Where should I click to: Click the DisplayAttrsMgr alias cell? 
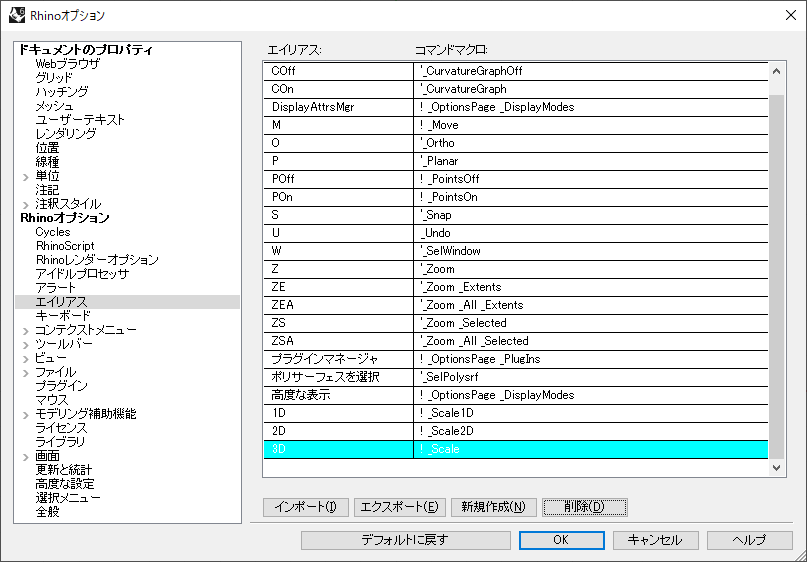pos(339,107)
